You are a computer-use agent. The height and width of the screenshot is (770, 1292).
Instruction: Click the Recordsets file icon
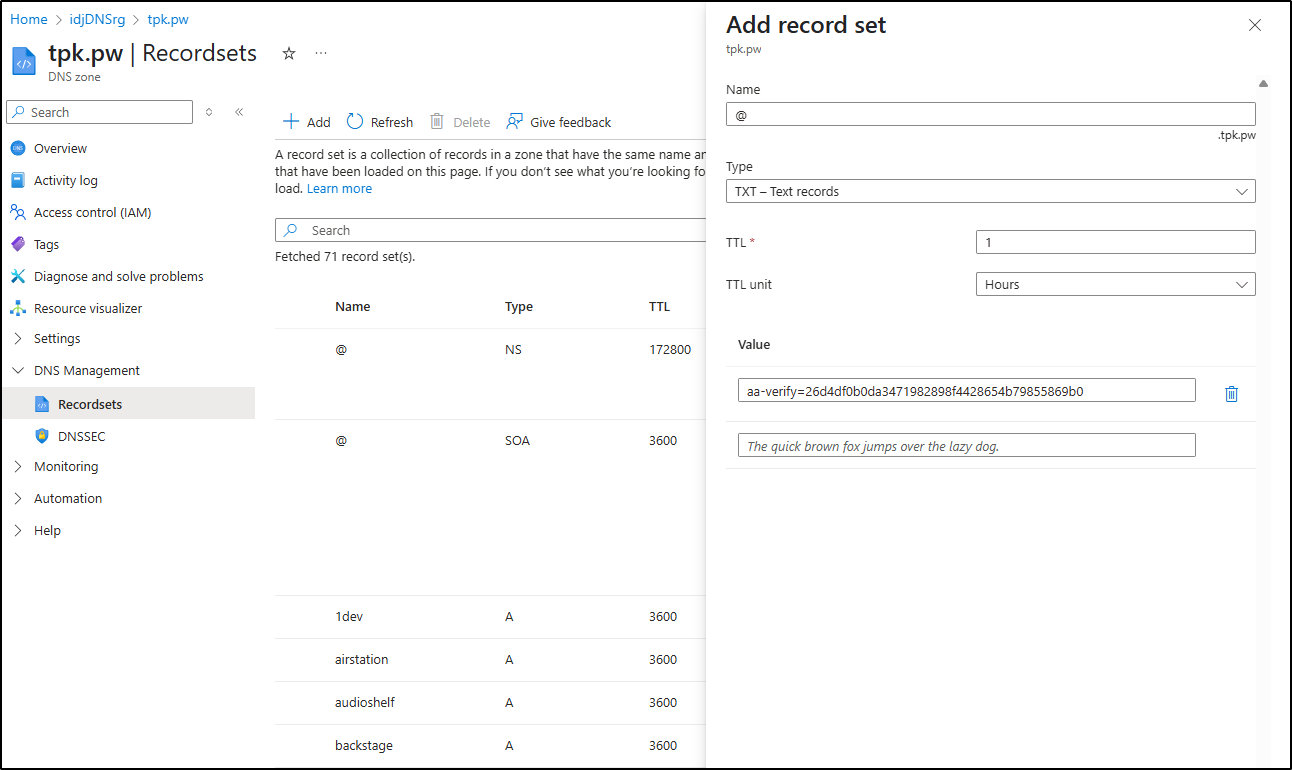click(x=42, y=404)
